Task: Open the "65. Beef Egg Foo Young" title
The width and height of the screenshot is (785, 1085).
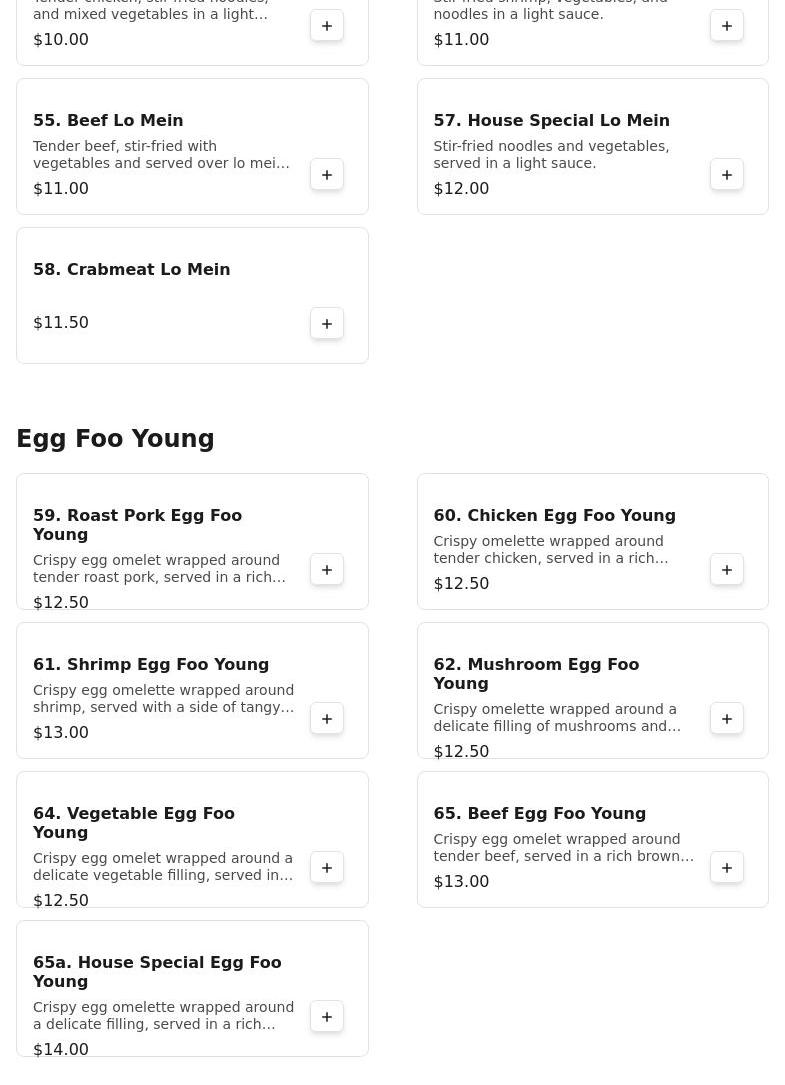Action: click(x=539, y=813)
